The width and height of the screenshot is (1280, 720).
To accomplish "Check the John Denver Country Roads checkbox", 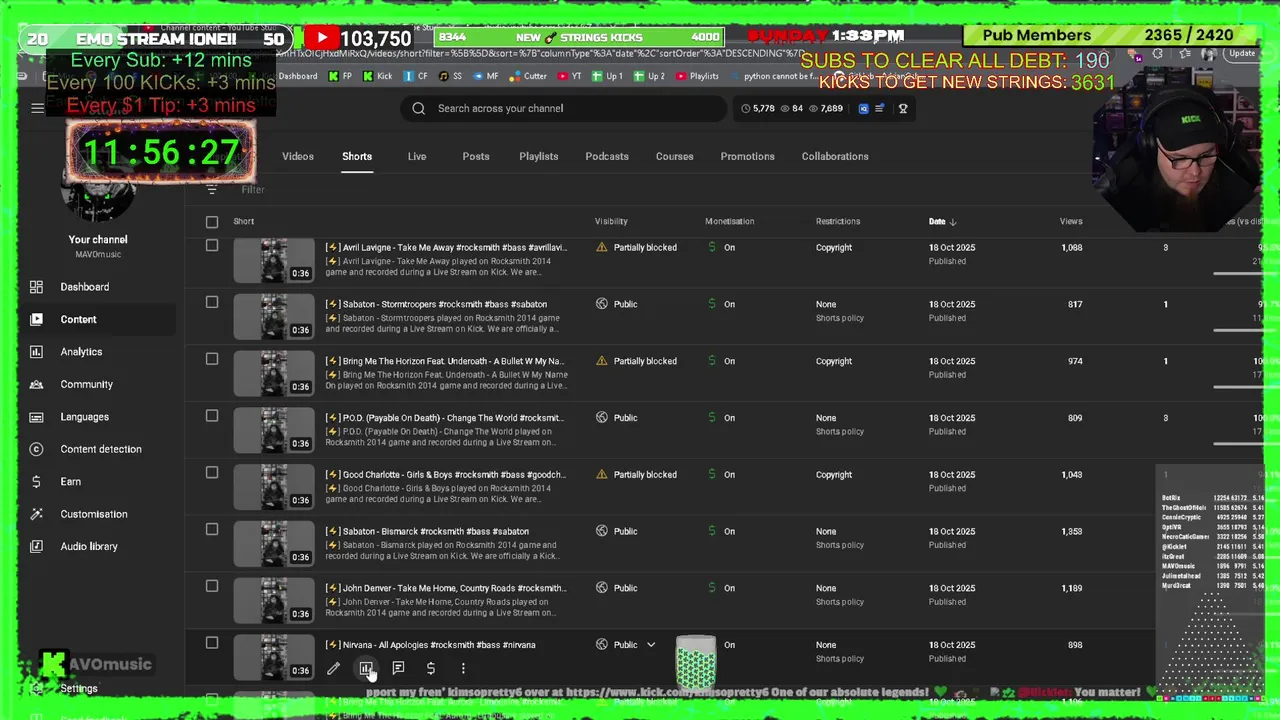I will point(211,587).
